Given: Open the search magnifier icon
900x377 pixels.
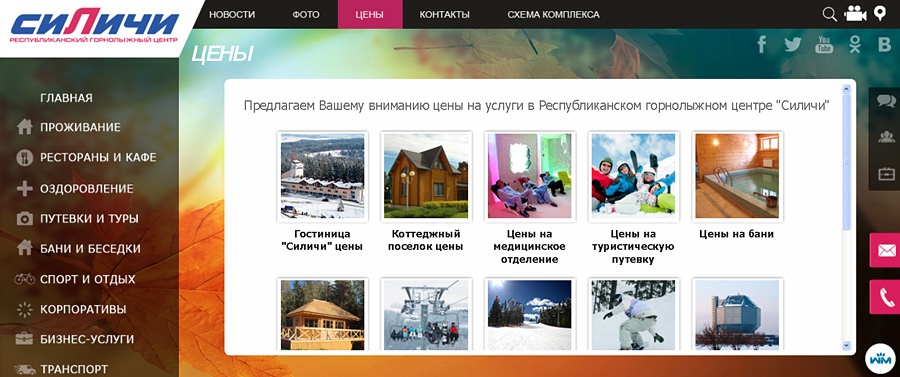Looking at the screenshot, I should [829, 14].
